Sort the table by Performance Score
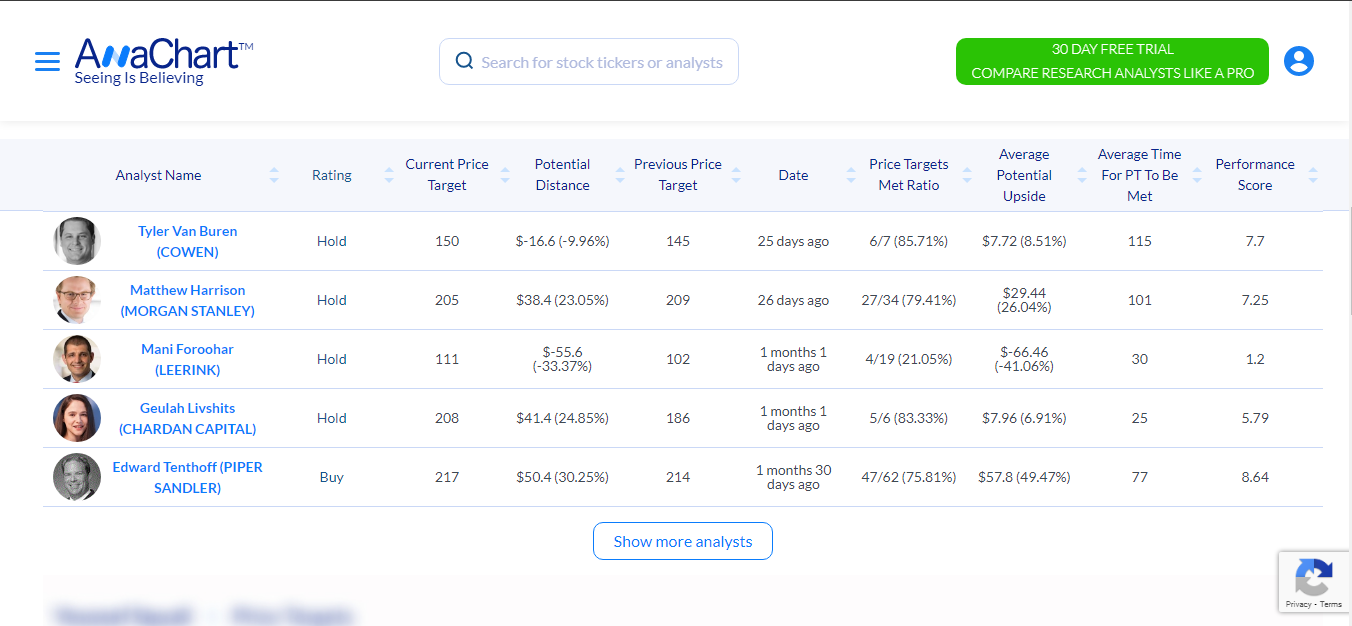Screen dimensions: 1352x626 click(x=1313, y=174)
